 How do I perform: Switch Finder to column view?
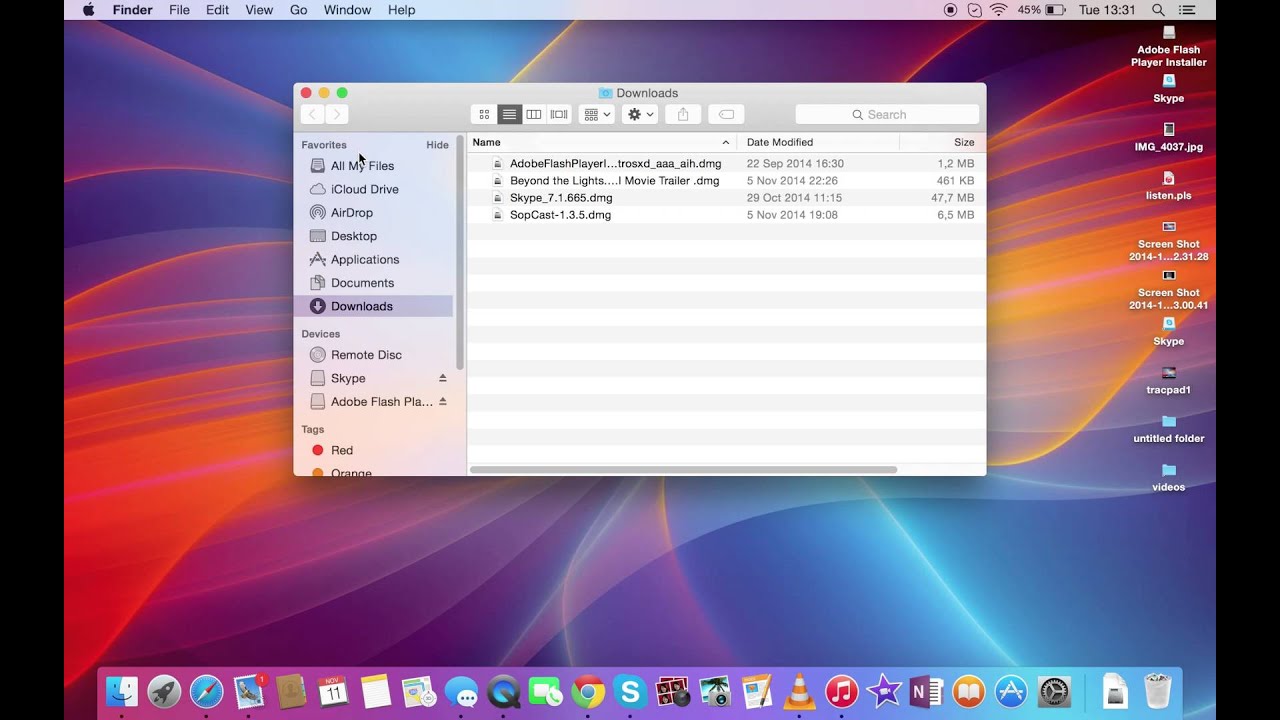coord(534,115)
